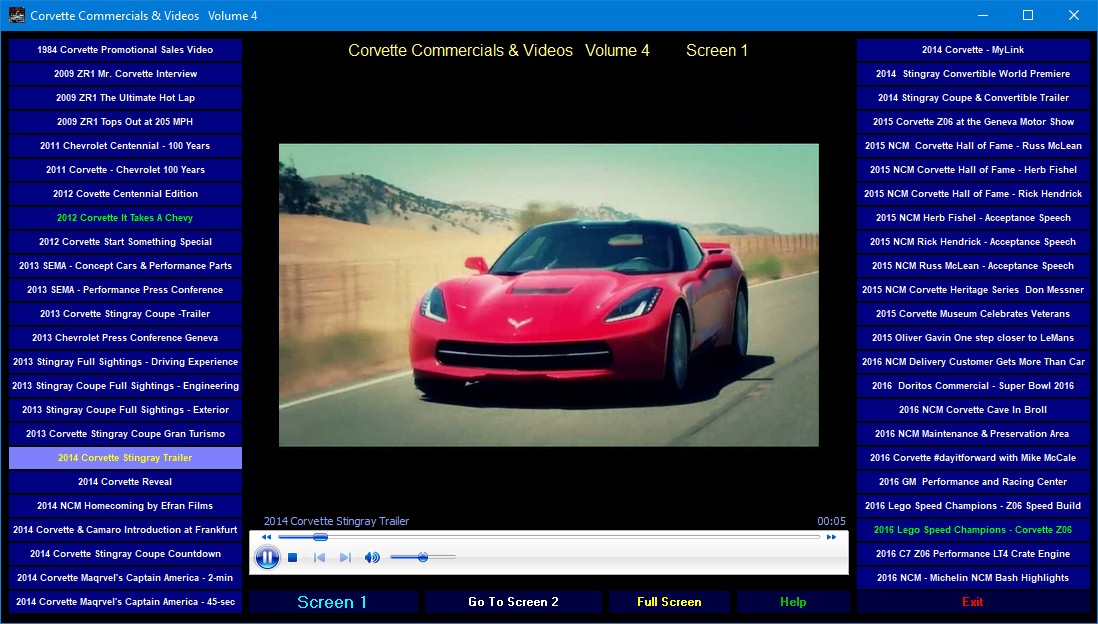
Task: Adjust the volume slider
Action: pyautogui.click(x=423, y=557)
